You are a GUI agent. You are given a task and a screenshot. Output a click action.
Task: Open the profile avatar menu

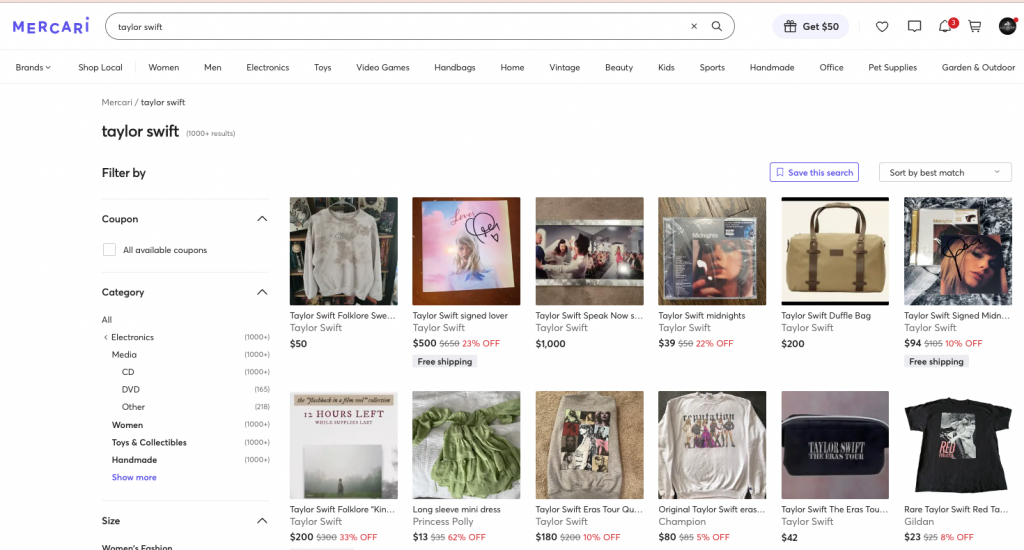click(x=1008, y=26)
